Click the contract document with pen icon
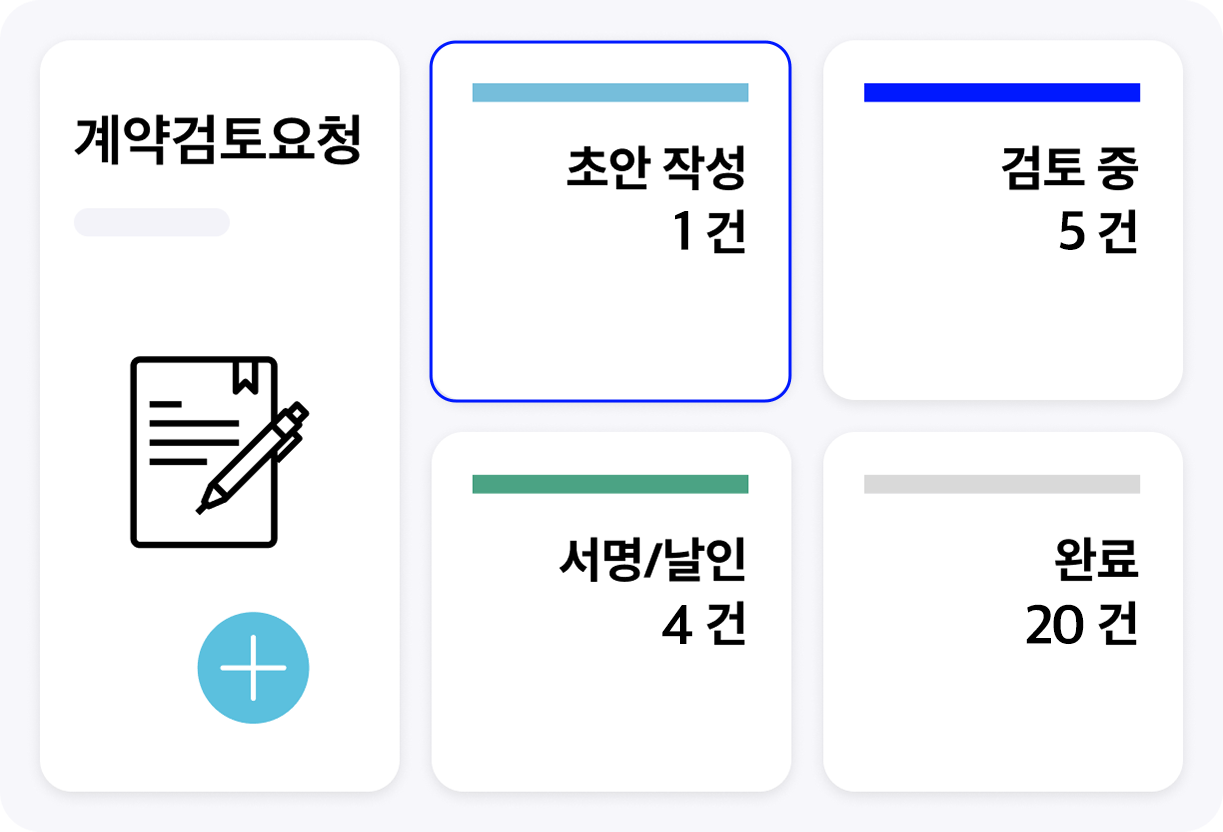 coord(219,452)
